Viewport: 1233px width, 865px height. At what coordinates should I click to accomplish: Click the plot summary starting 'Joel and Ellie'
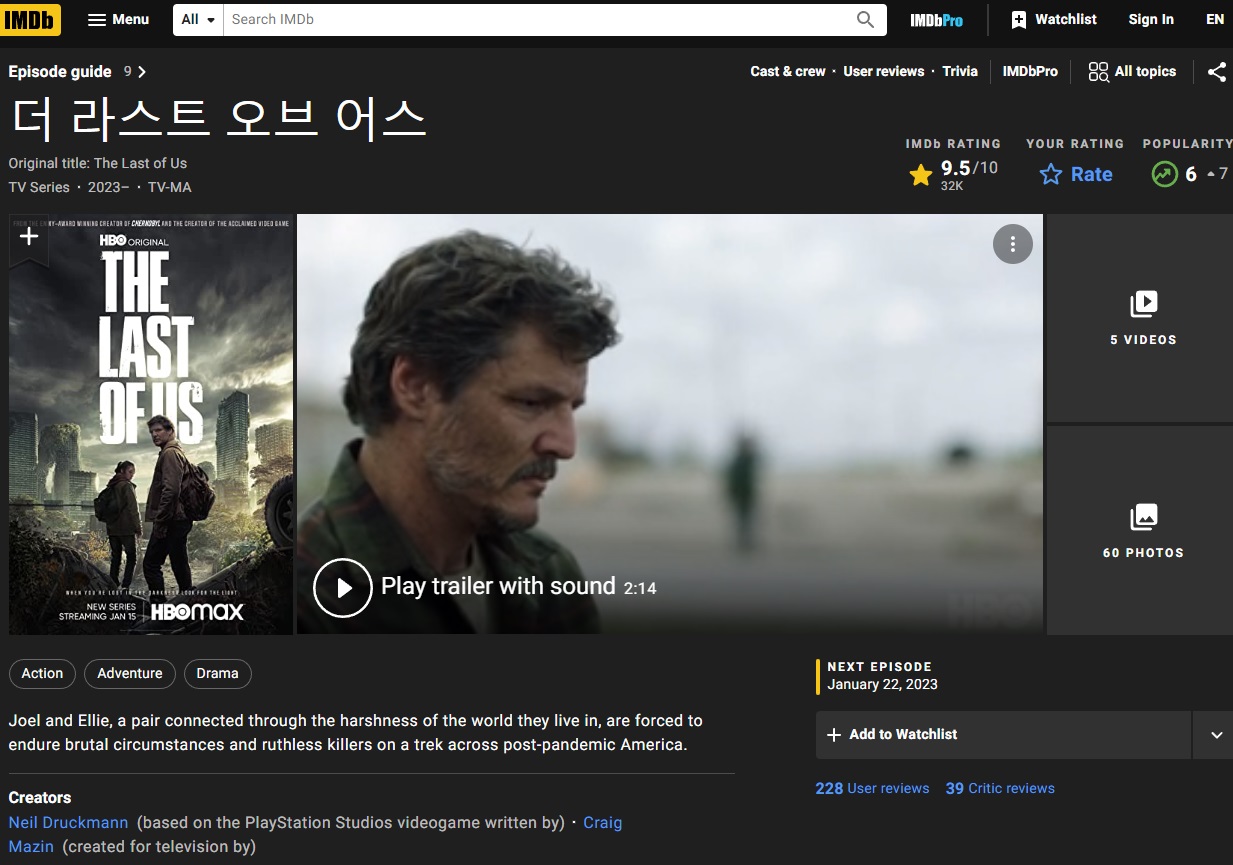coord(355,733)
